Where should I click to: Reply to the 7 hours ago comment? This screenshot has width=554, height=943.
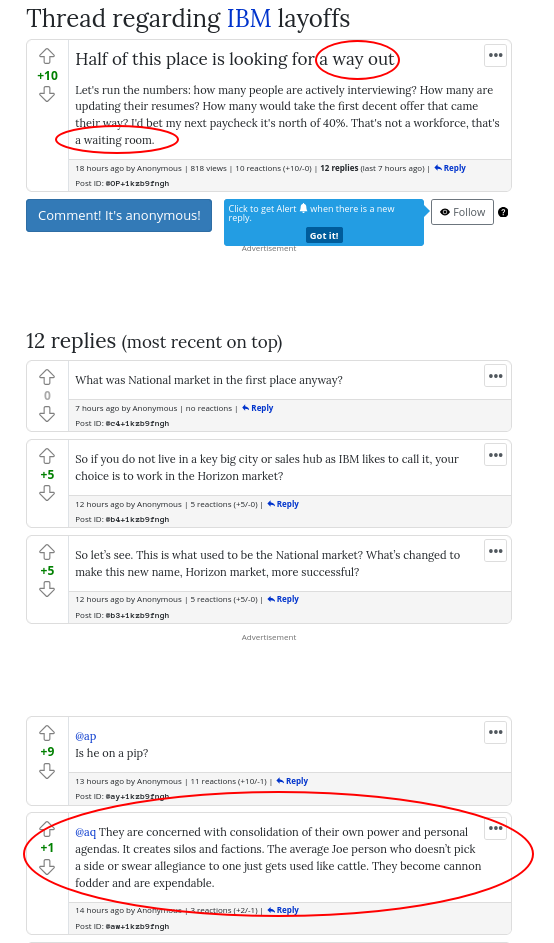click(x=257, y=408)
